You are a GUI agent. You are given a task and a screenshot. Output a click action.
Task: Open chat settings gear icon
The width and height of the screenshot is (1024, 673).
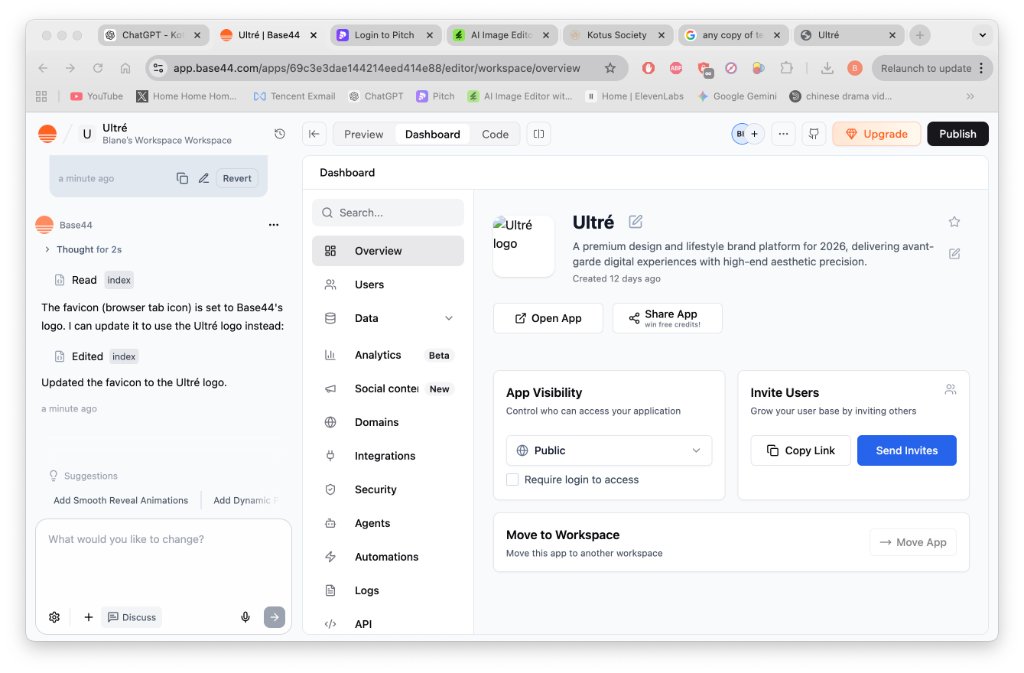pyautogui.click(x=54, y=617)
